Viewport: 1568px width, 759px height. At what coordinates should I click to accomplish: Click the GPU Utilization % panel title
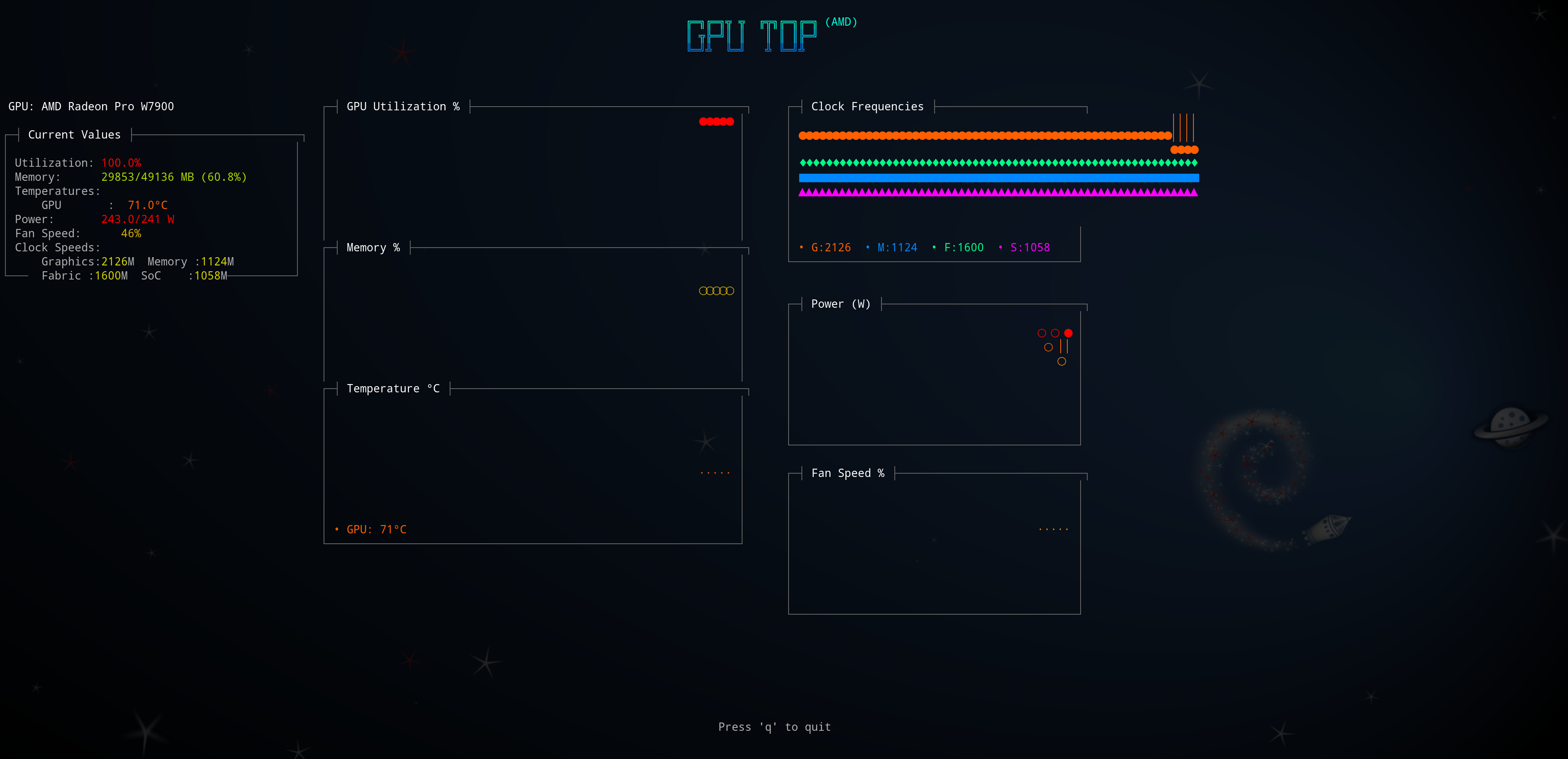point(403,107)
